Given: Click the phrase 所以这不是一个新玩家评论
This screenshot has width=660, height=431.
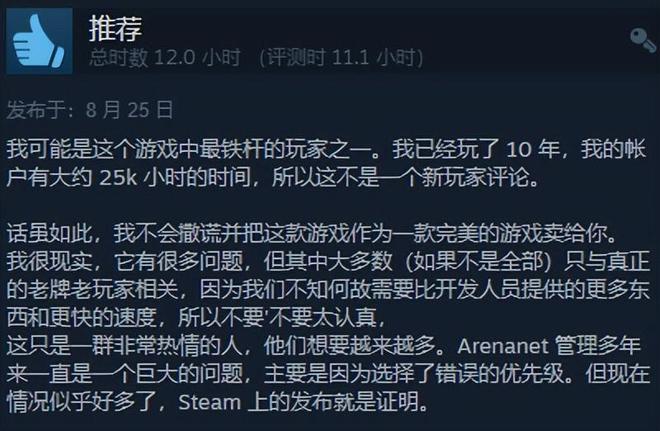Looking at the screenshot, I should coord(399,178).
